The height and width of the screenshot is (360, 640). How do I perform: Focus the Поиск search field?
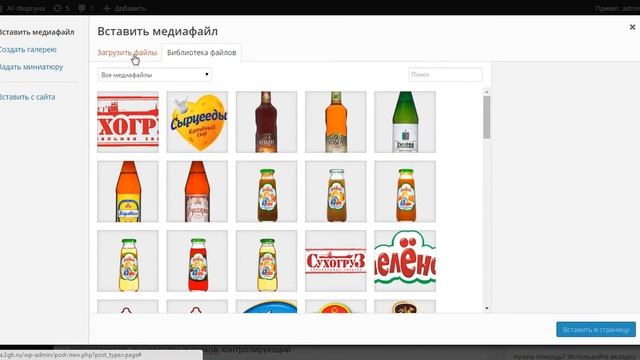click(445, 75)
